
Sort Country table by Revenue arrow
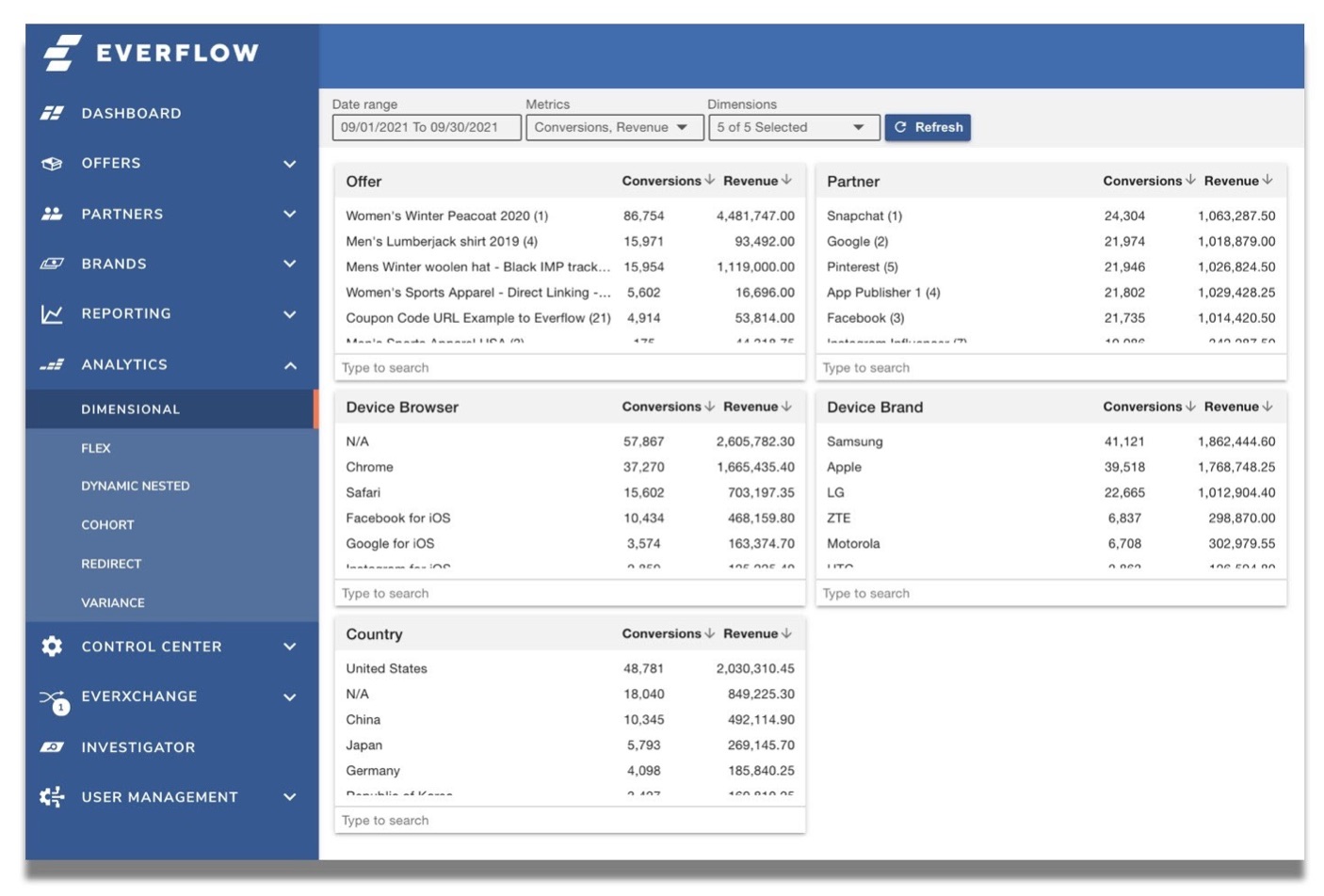point(786,632)
